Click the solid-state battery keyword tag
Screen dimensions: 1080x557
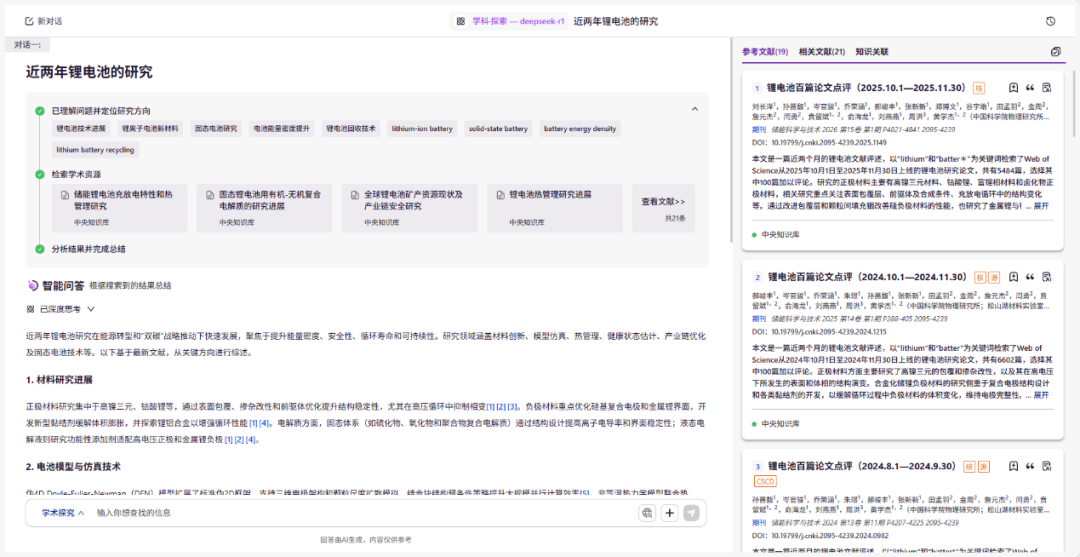(x=498, y=129)
